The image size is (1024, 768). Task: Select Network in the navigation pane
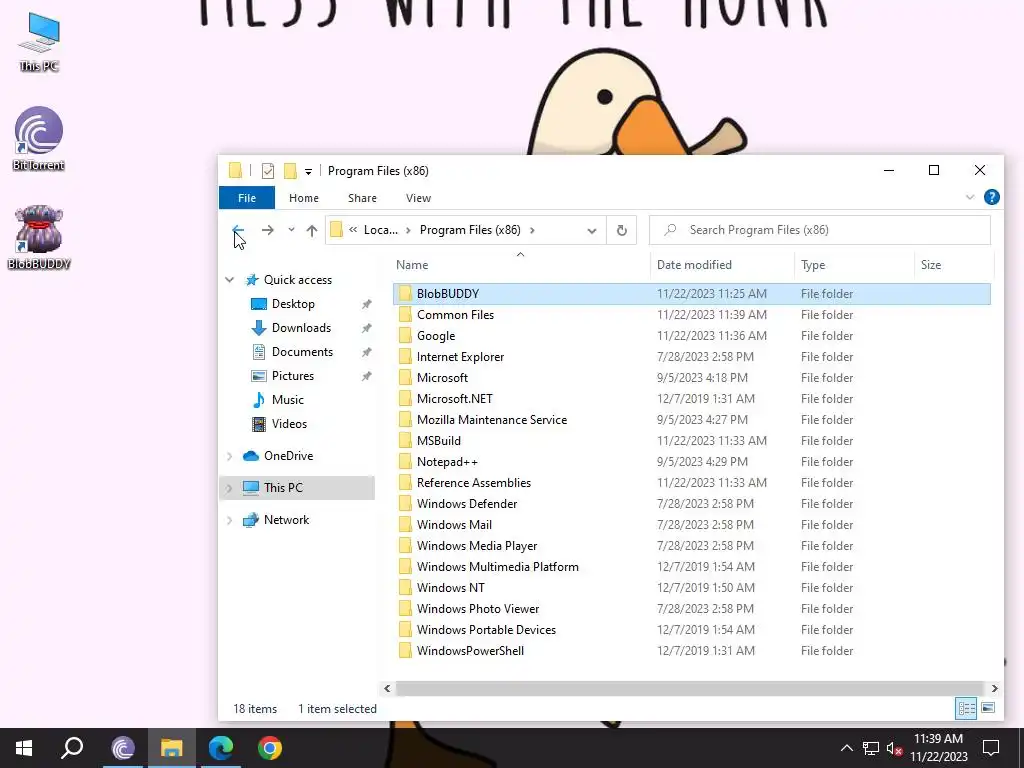[x=286, y=520]
